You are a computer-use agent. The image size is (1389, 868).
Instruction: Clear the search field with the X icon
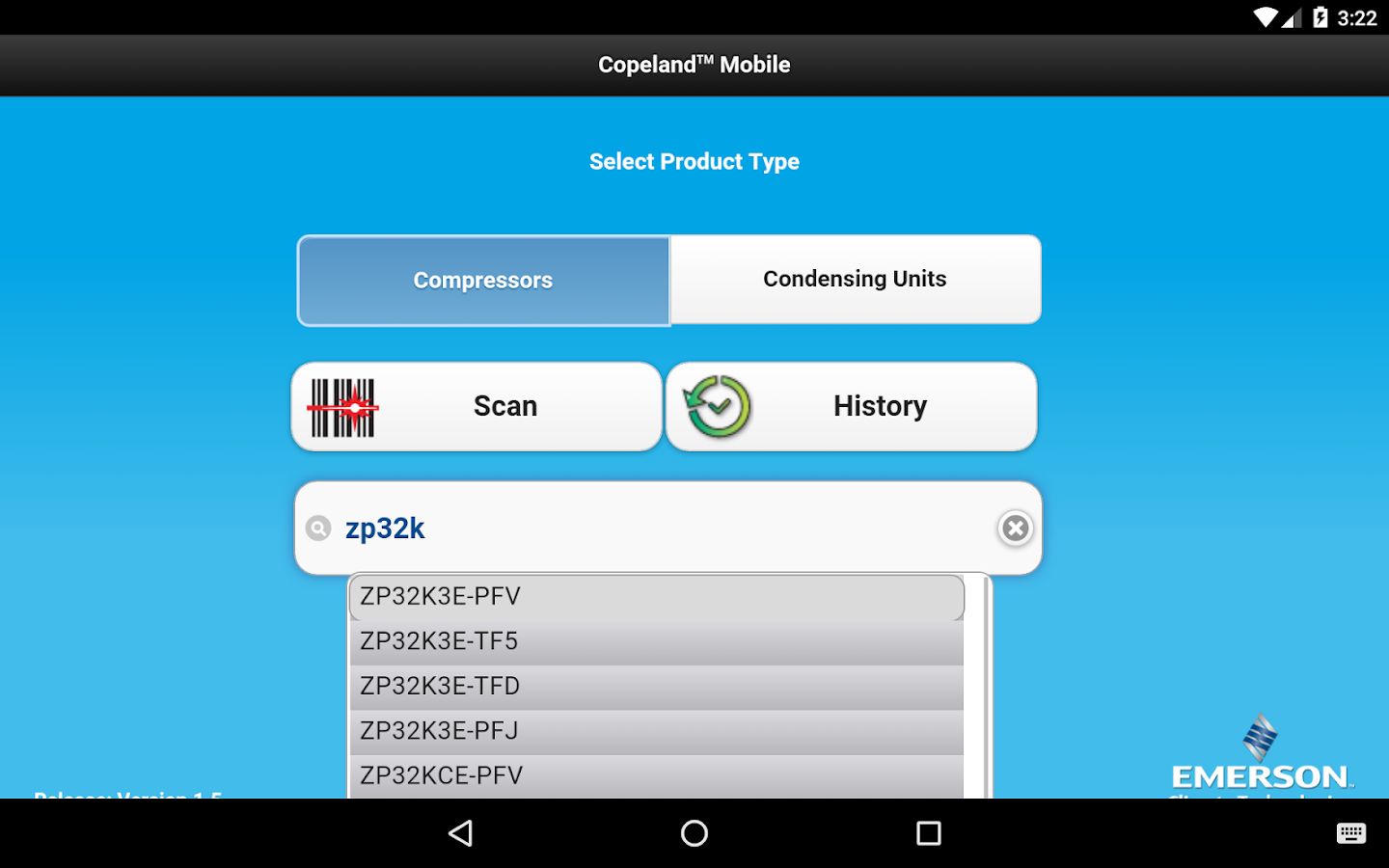(x=1015, y=529)
